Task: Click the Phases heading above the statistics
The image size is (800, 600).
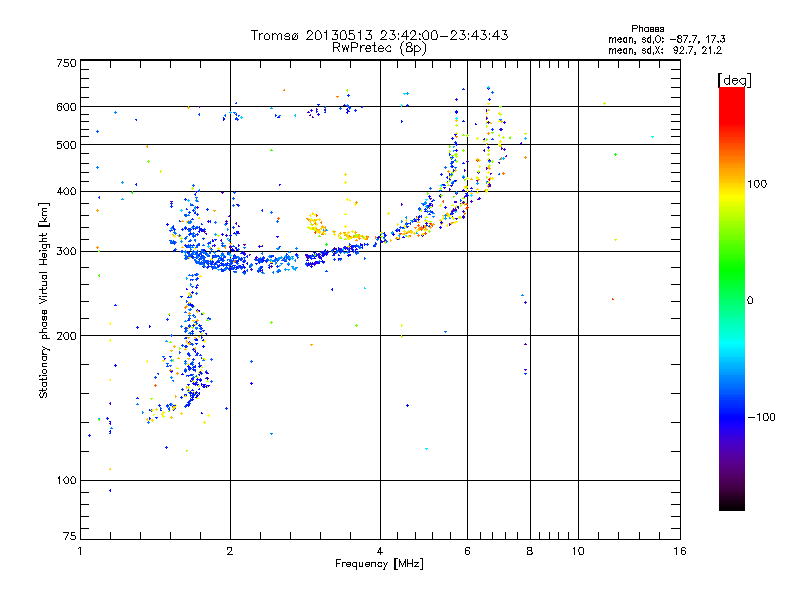Action: click(647, 29)
